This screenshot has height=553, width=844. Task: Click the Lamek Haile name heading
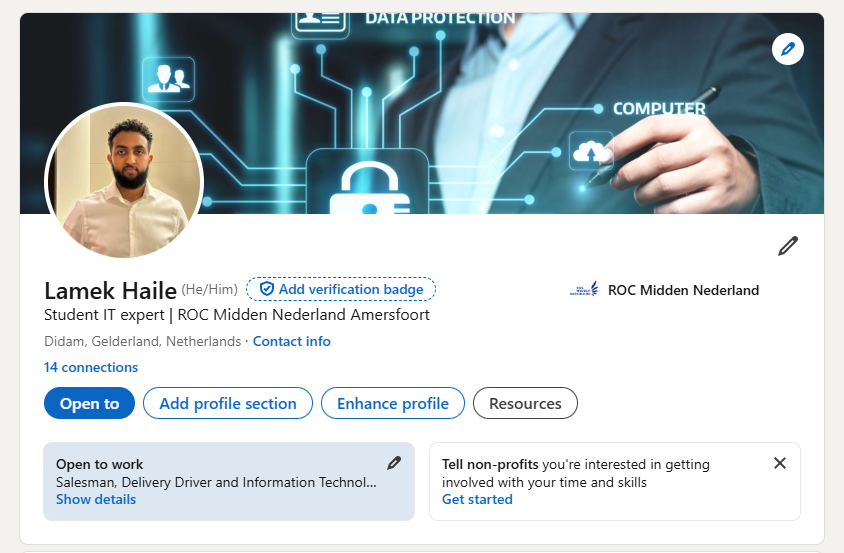[110, 290]
